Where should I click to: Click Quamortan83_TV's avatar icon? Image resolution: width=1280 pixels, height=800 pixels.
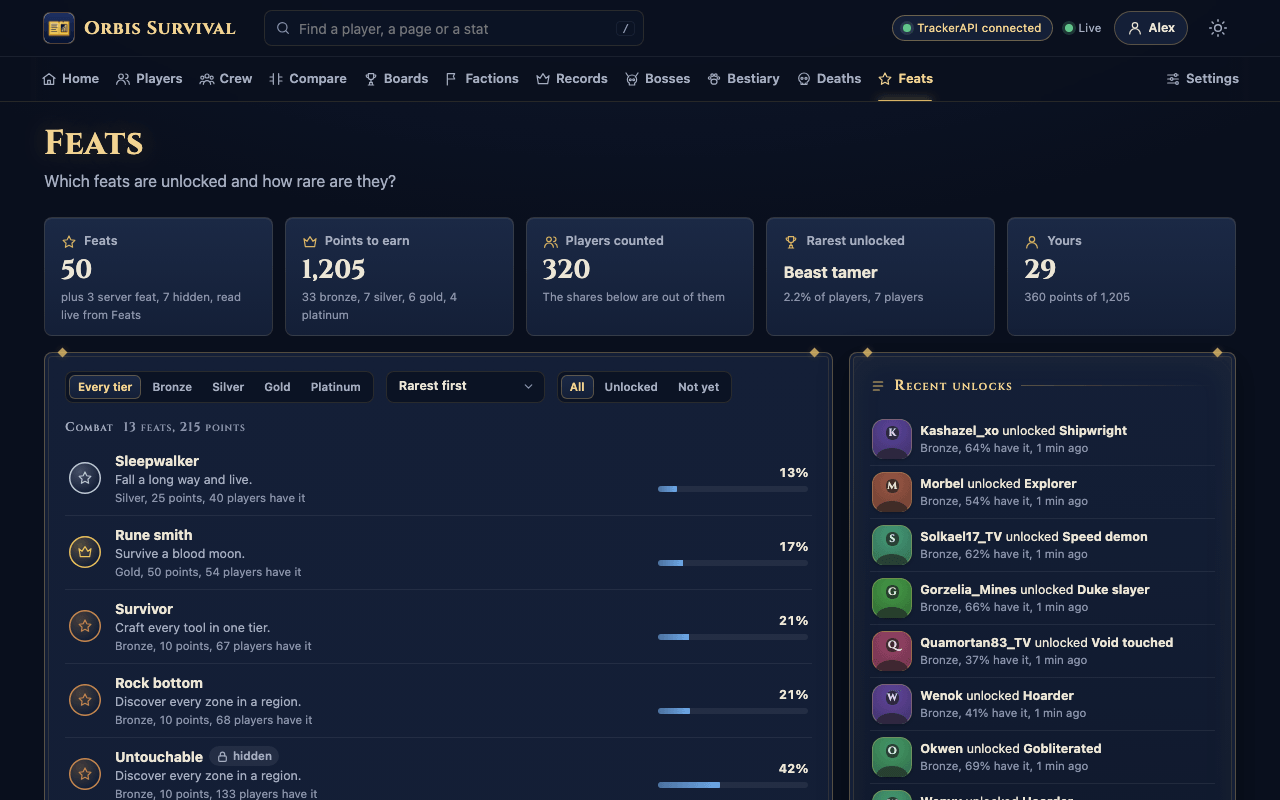coord(892,651)
